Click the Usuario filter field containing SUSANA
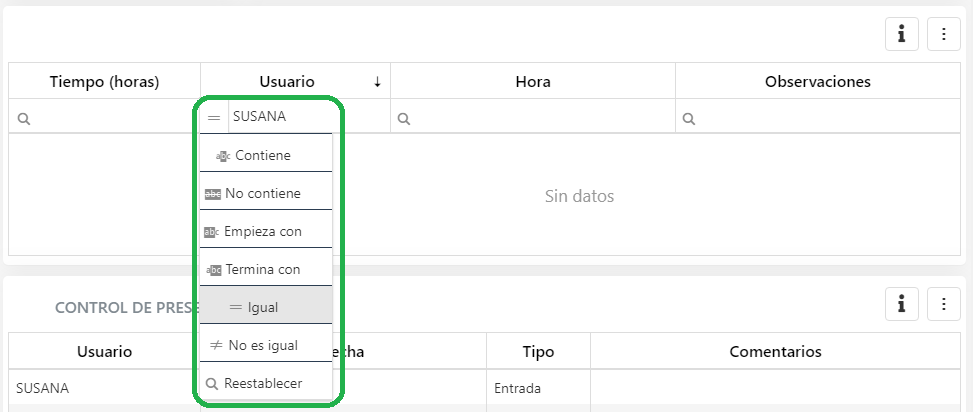Viewport: 973px width, 412px height. pos(306,117)
